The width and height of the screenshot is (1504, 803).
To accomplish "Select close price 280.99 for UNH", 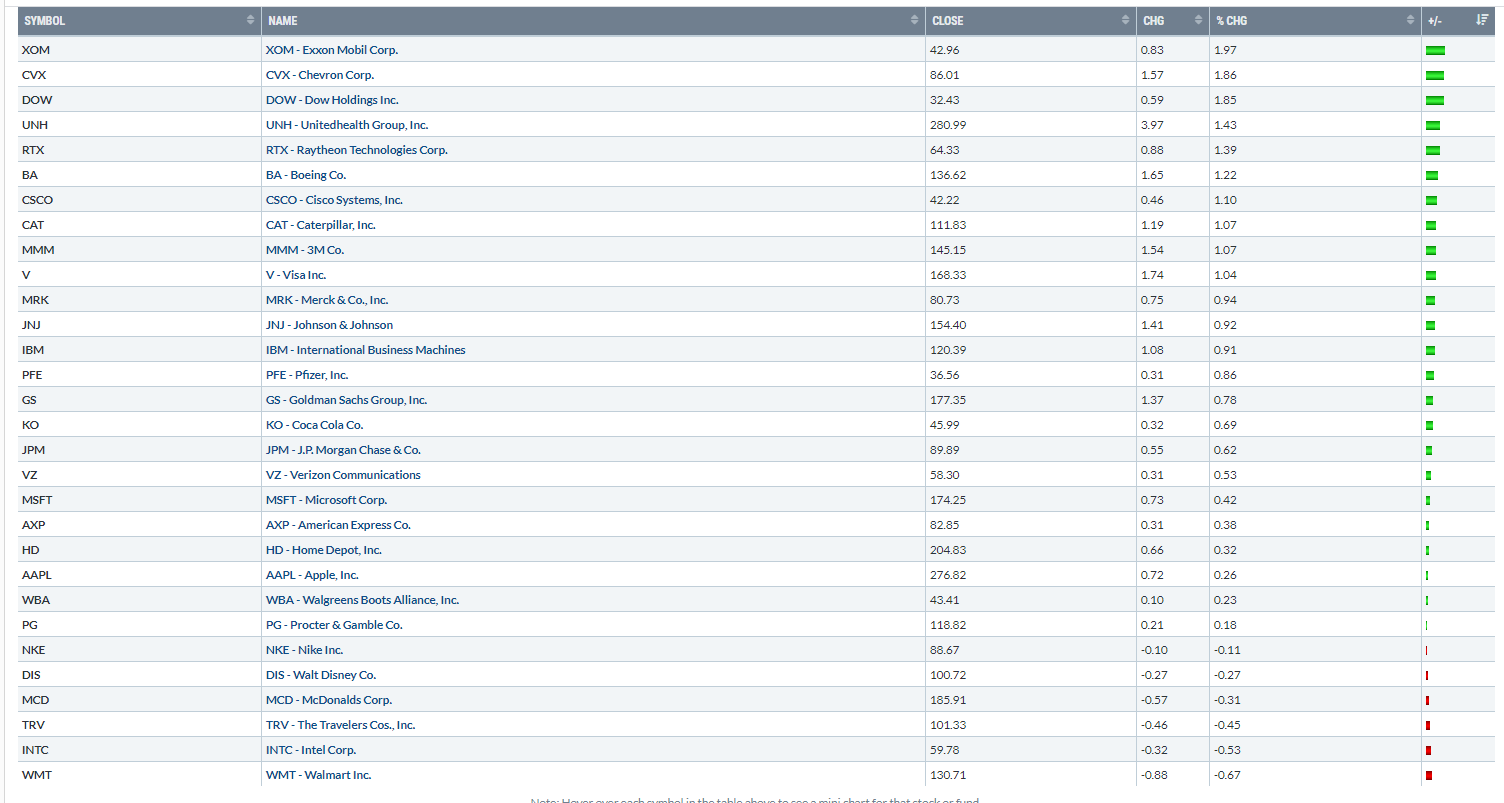I will (948, 125).
